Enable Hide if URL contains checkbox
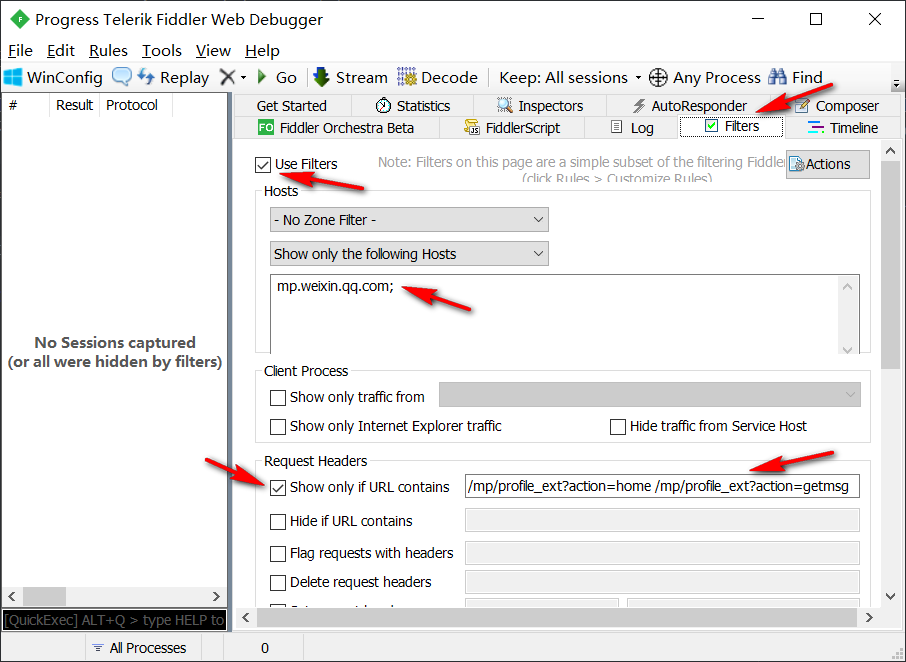Screen dimensions: 906x662 278,522
